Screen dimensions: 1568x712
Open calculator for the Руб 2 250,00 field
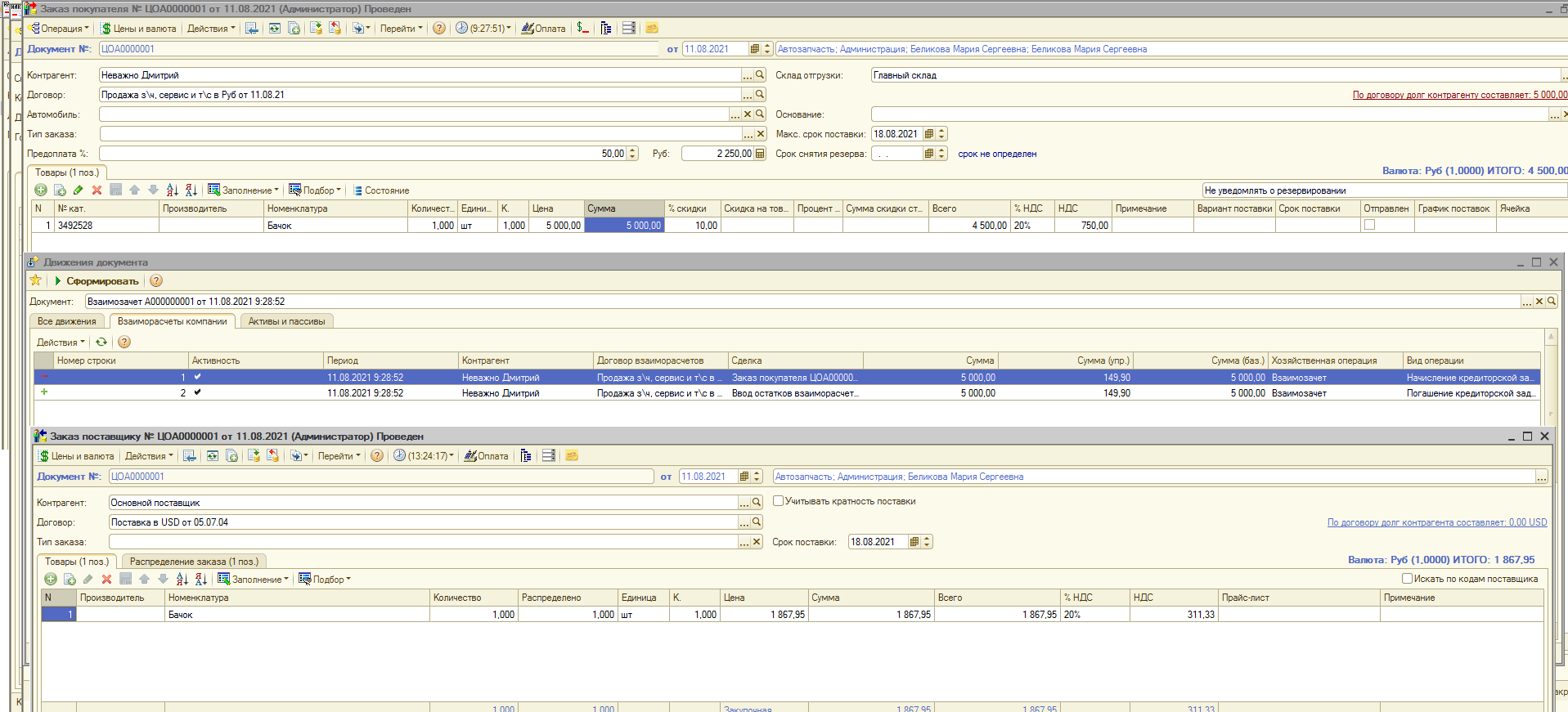pyautogui.click(x=760, y=154)
